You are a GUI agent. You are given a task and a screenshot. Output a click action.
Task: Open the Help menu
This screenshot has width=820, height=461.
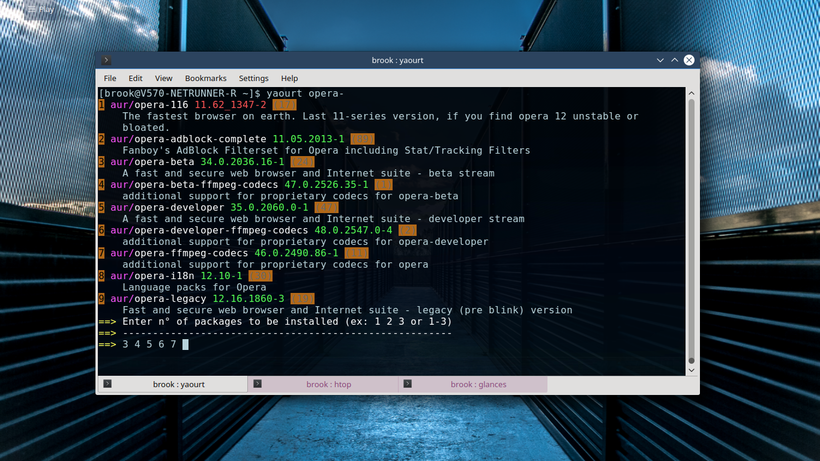[289, 78]
